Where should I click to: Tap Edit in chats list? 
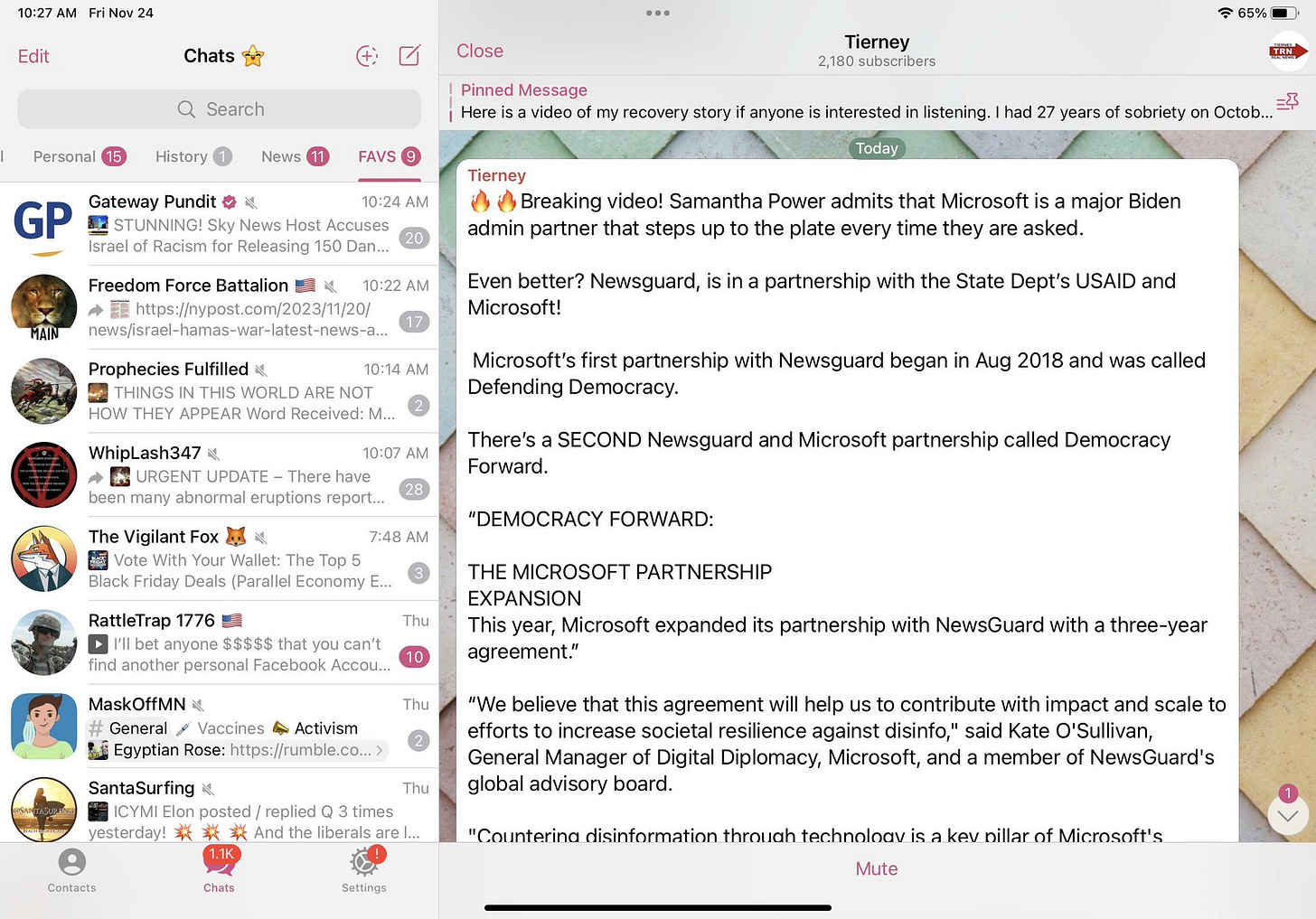point(33,56)
